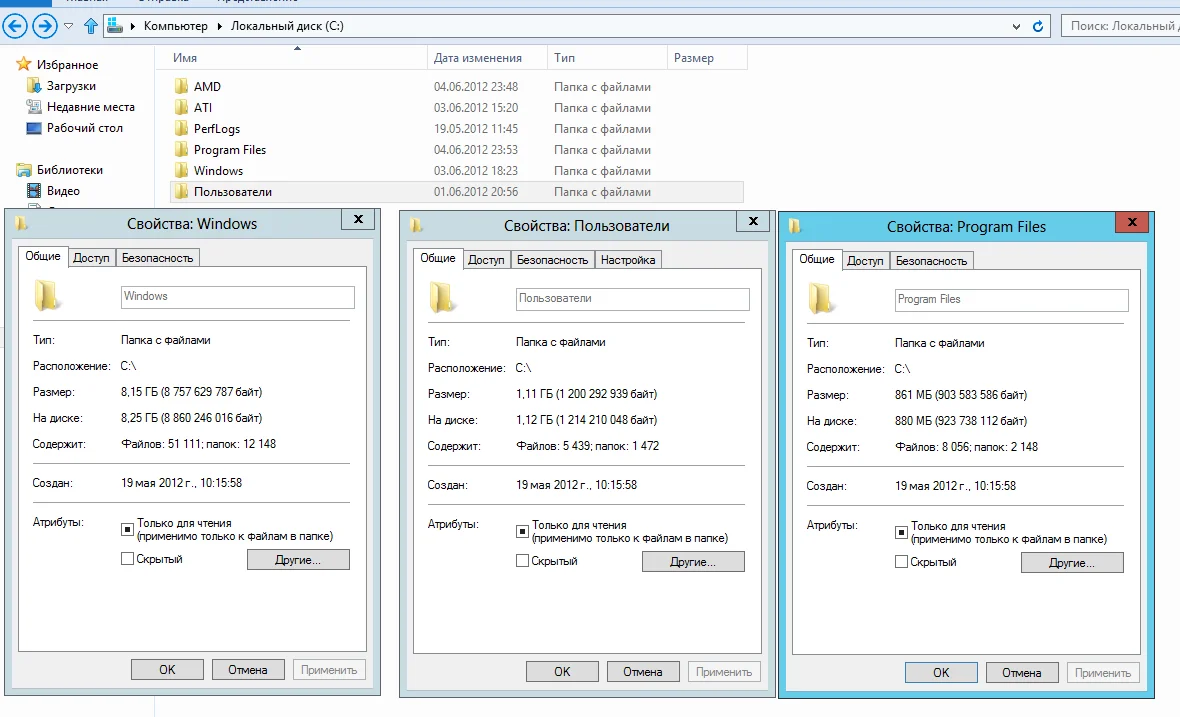Go up one folder level

(x=91, y=26)
